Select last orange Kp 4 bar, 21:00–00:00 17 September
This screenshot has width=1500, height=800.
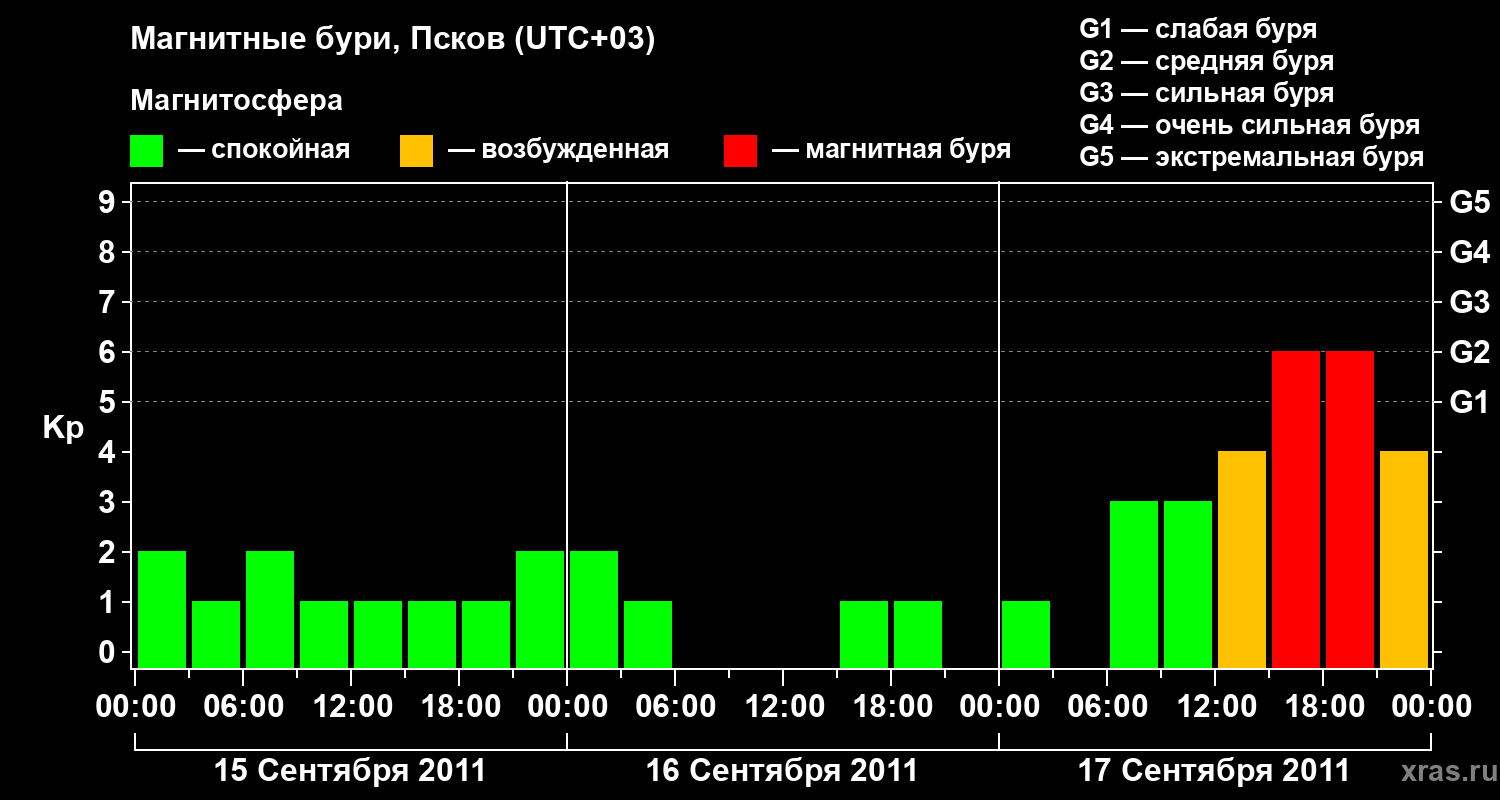[1404, 559]
